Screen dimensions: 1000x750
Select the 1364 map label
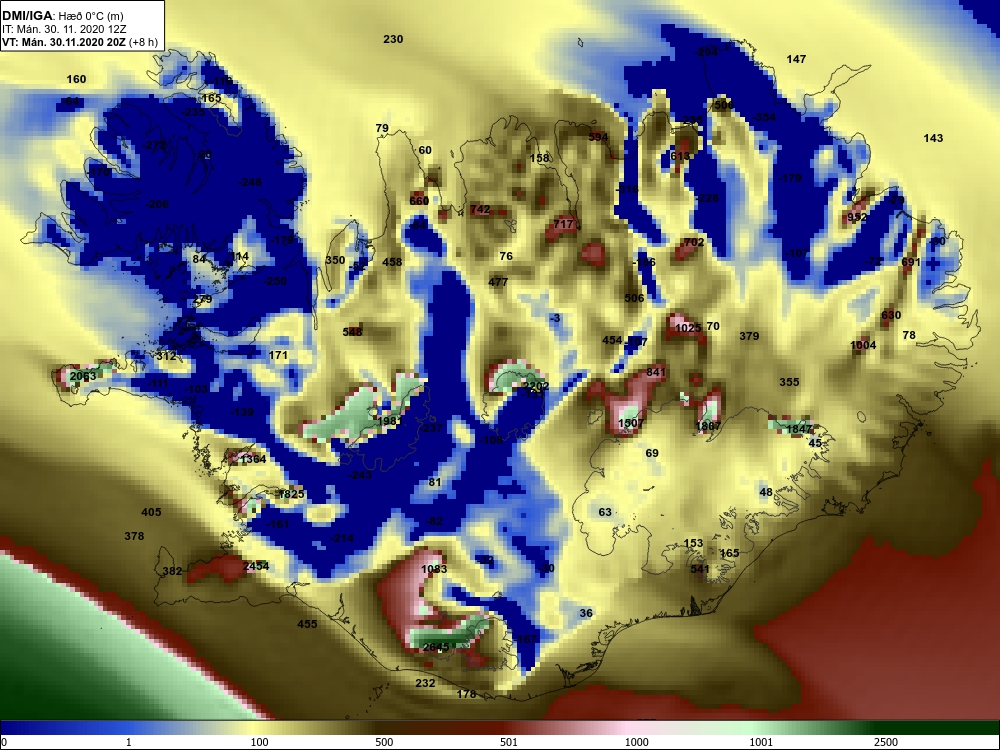(253, 459)
